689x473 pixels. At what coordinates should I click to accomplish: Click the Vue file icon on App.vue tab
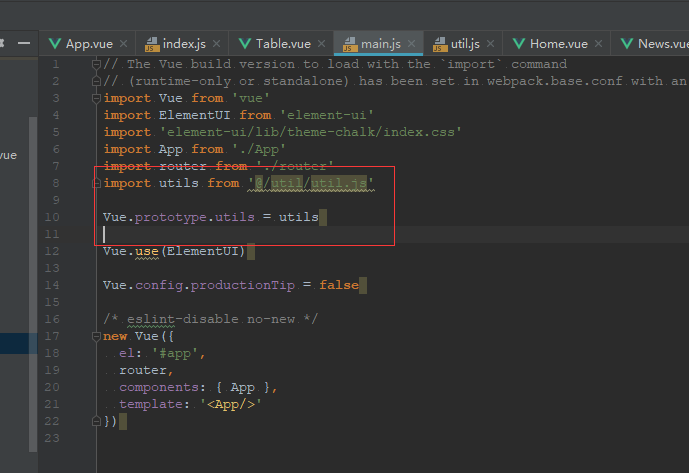pyautogui.click(x=56, y=44)
